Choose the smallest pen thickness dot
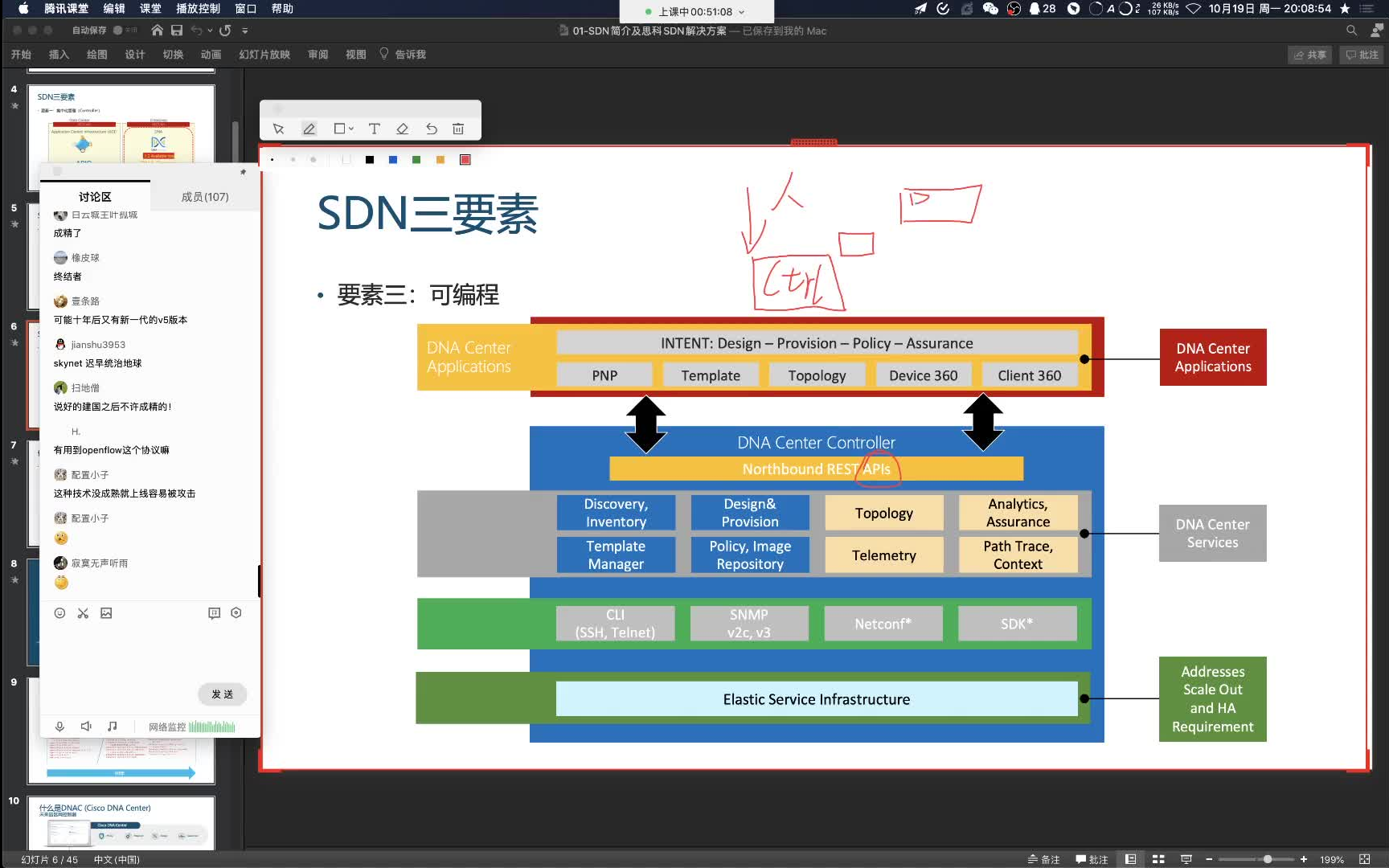1389x868 pixels. [272, 160]
